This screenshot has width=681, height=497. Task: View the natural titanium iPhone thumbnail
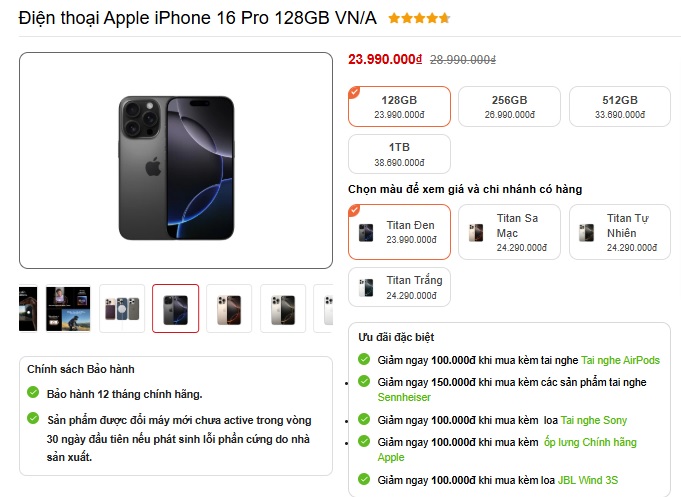coord(283,308)
